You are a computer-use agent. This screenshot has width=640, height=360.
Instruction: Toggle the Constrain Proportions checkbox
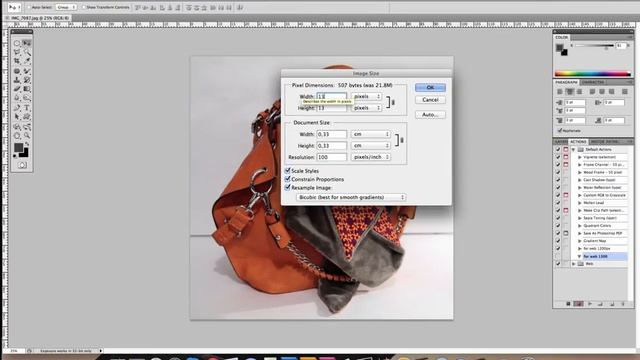(287, 179)
